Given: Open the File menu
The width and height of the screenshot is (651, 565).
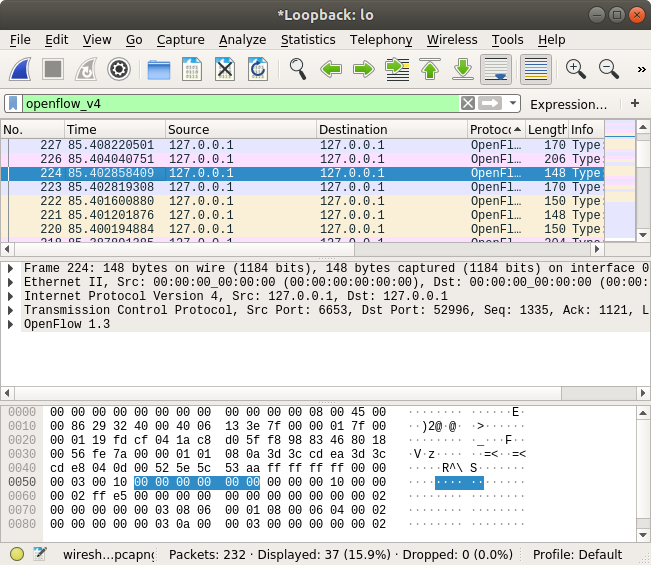Looking at the screenshot, I should click(20, 39).
